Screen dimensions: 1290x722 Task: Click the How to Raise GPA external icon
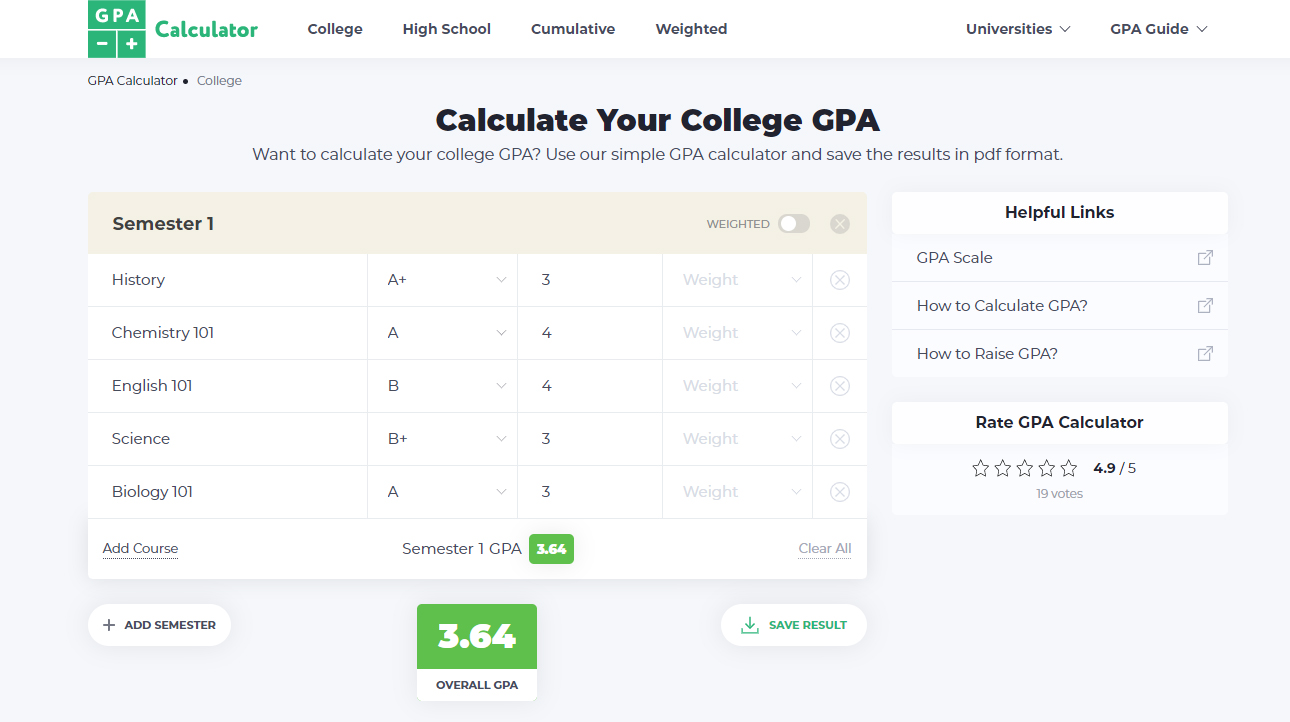(x=1205, y=354)
